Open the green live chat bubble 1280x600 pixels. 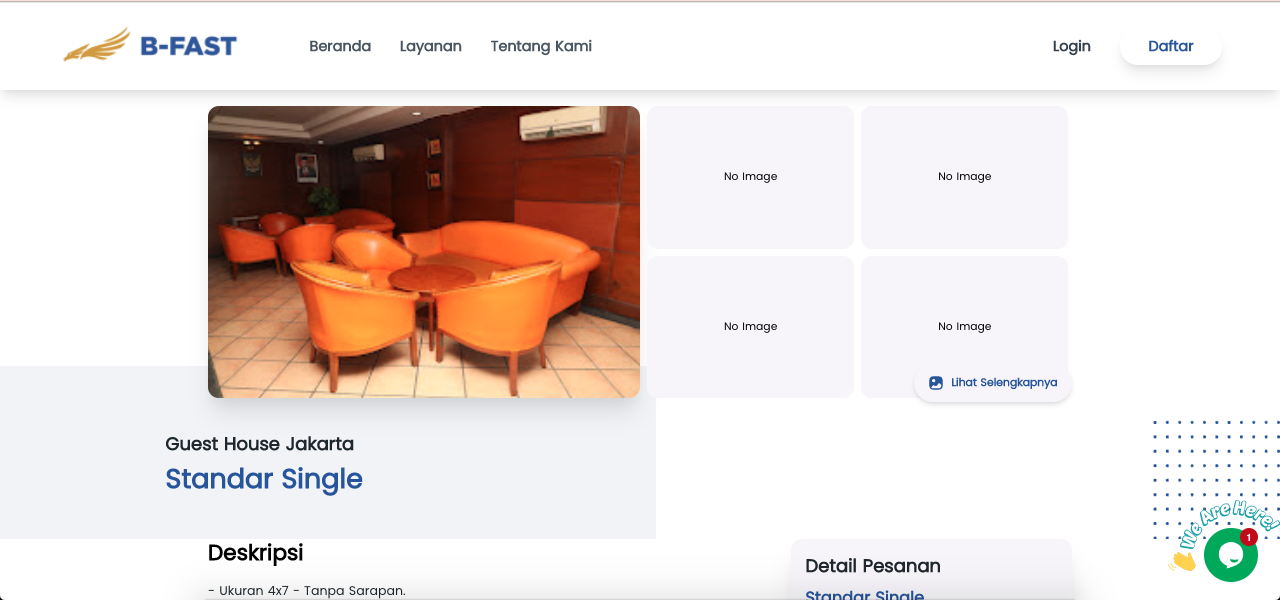(x=1229, y=556)
